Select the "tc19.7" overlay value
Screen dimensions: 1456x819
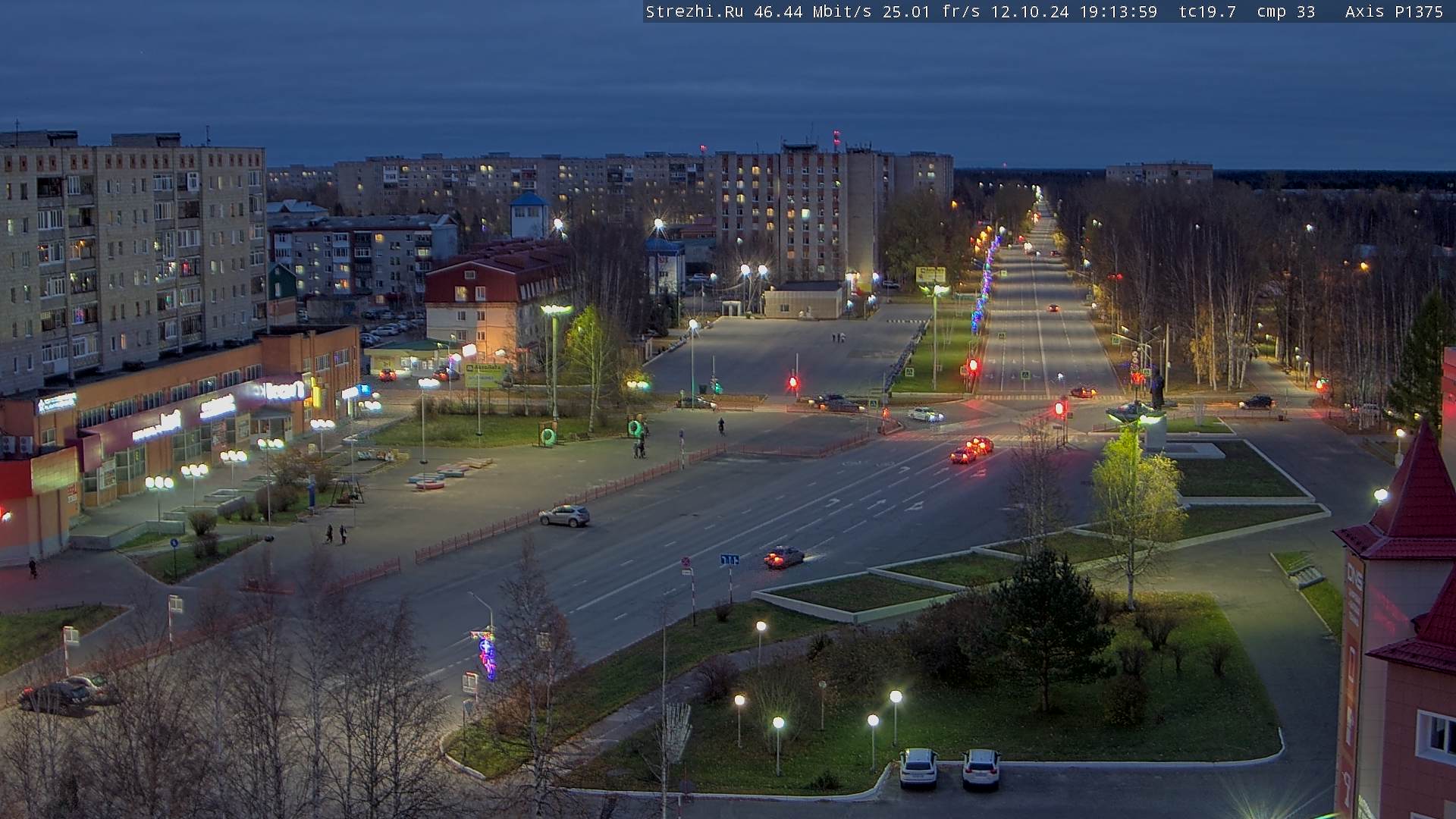click(1207, 11)
